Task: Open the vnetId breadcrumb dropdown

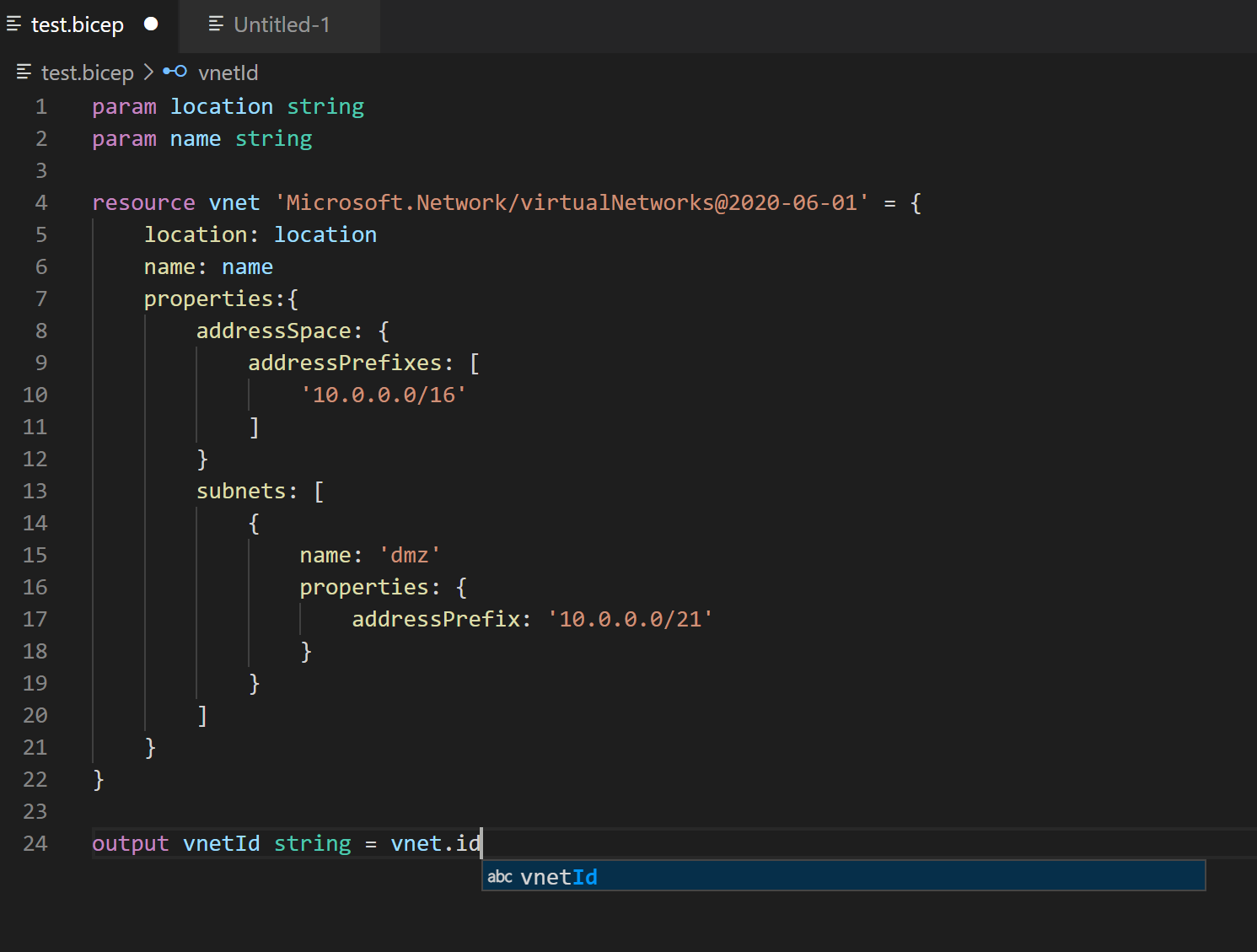Action: (228, 73)
